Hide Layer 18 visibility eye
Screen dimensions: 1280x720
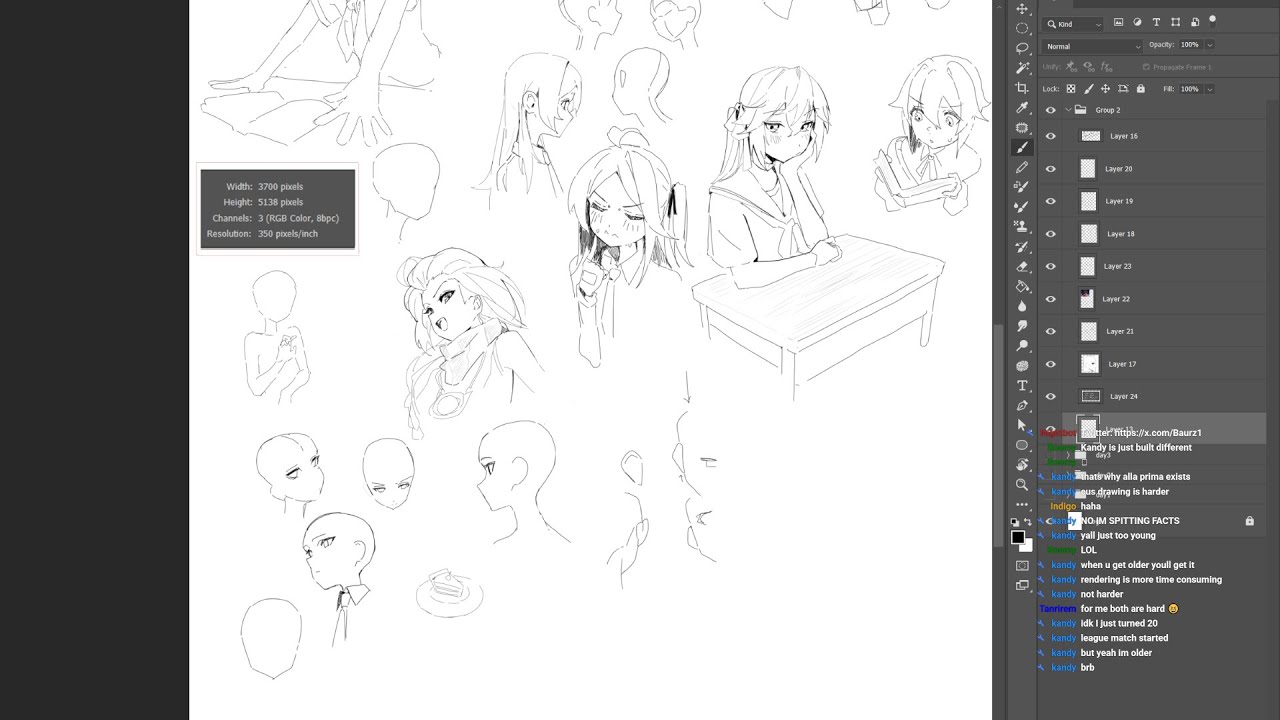1050,234
